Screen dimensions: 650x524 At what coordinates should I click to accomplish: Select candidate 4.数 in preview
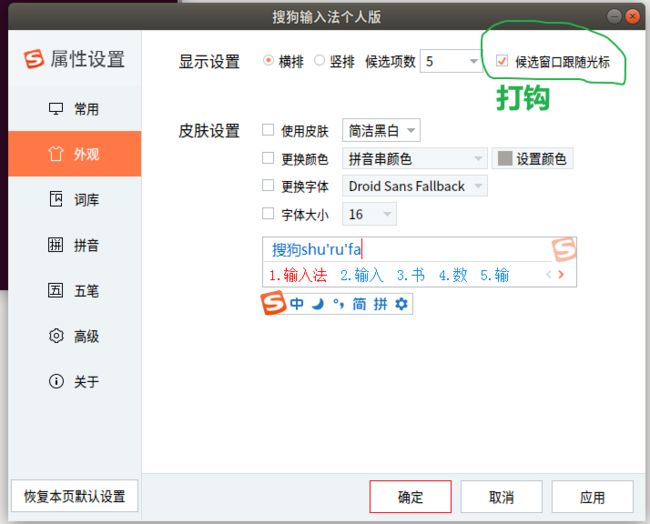click(453, 274)
